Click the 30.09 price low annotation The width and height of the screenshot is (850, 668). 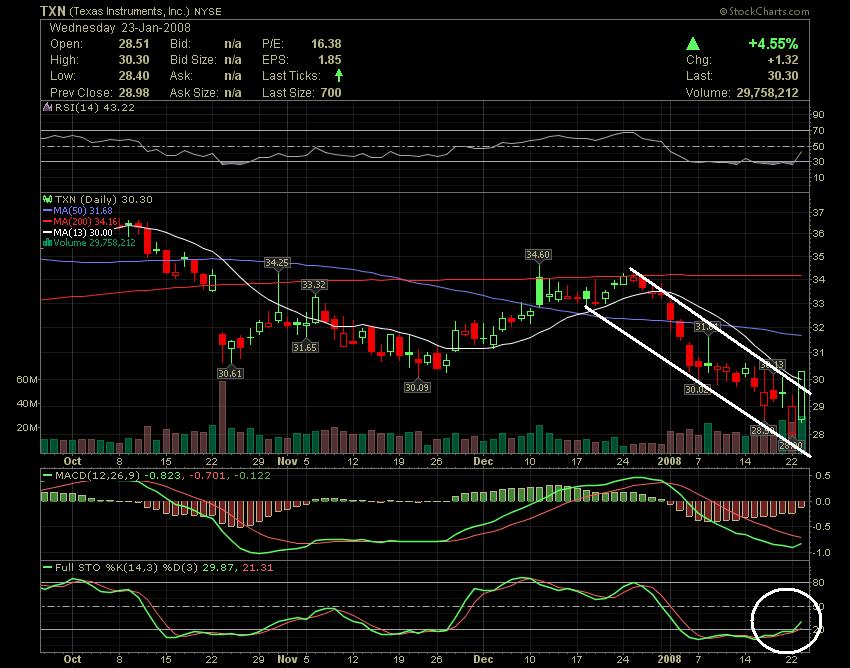[417, 387]
